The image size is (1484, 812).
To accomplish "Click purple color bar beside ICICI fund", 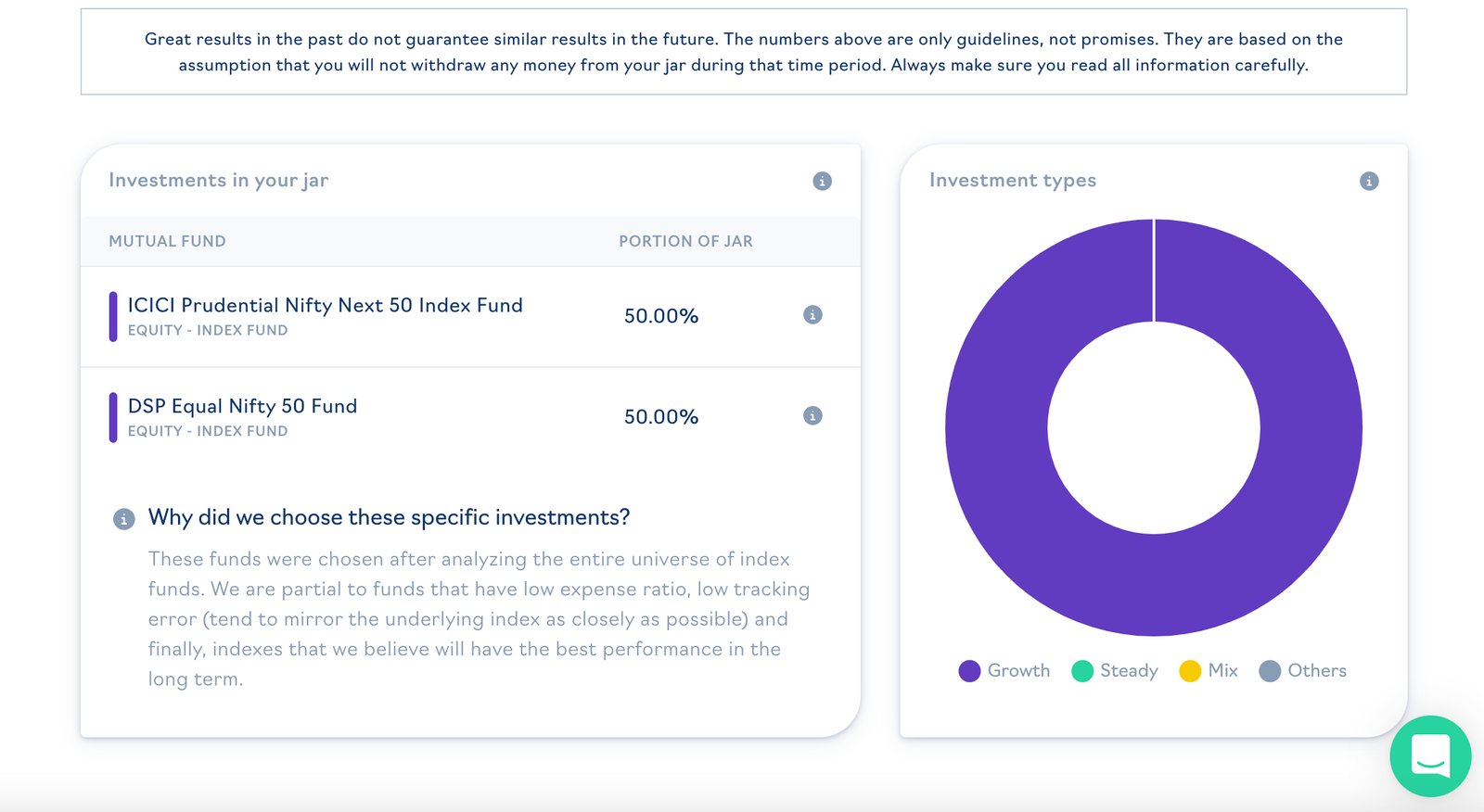I will click(x=113, y=316).
